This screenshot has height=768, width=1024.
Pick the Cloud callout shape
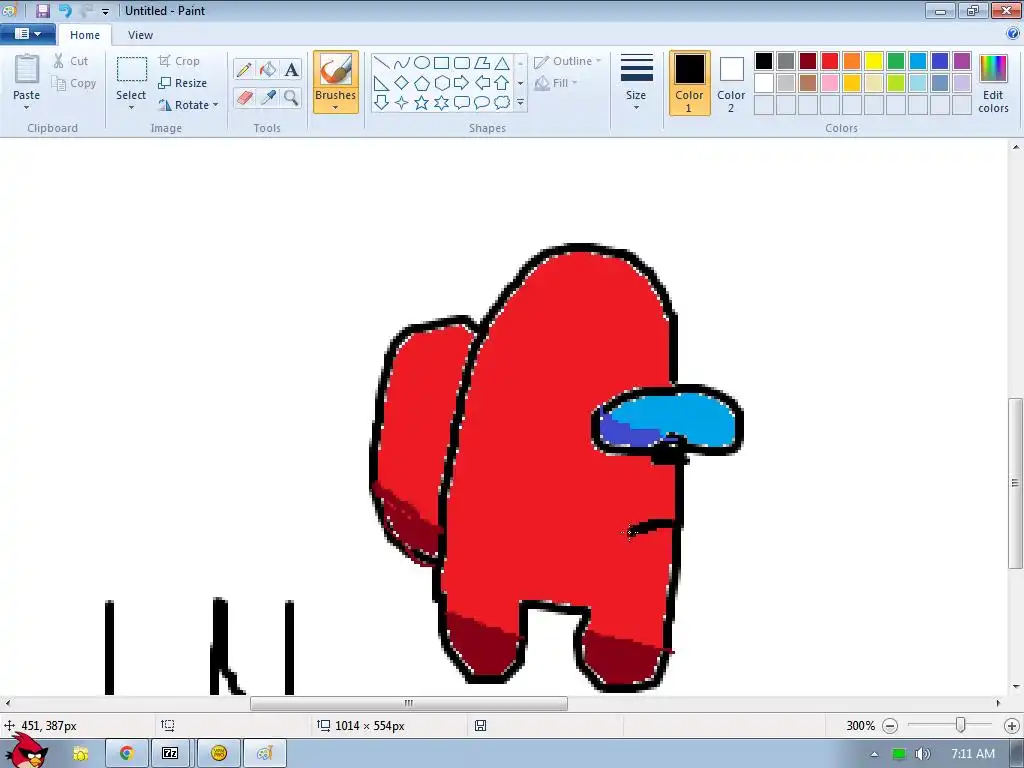502,103
